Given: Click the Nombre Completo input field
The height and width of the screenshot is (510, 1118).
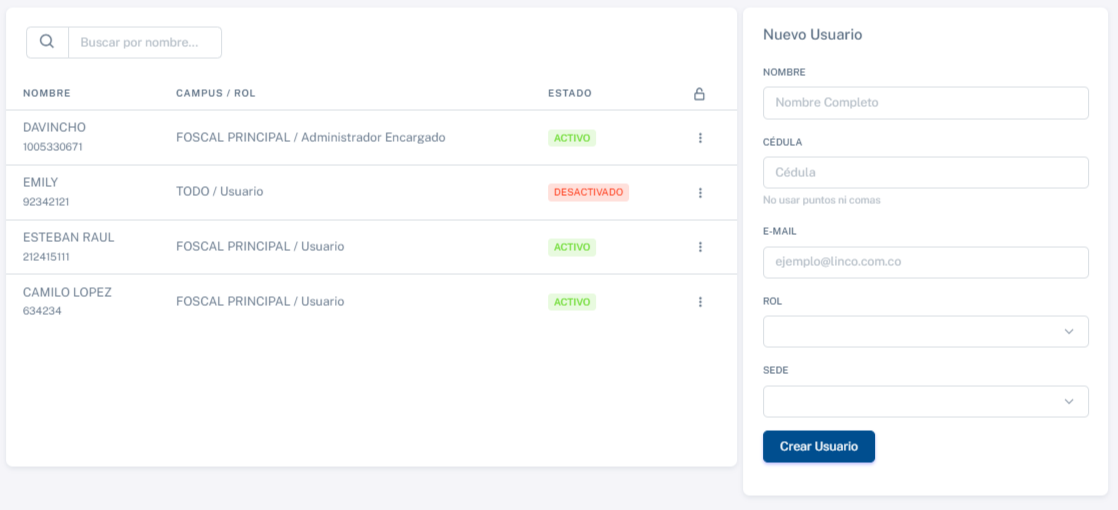Looking at the screenshot, I should click(925, 103).
